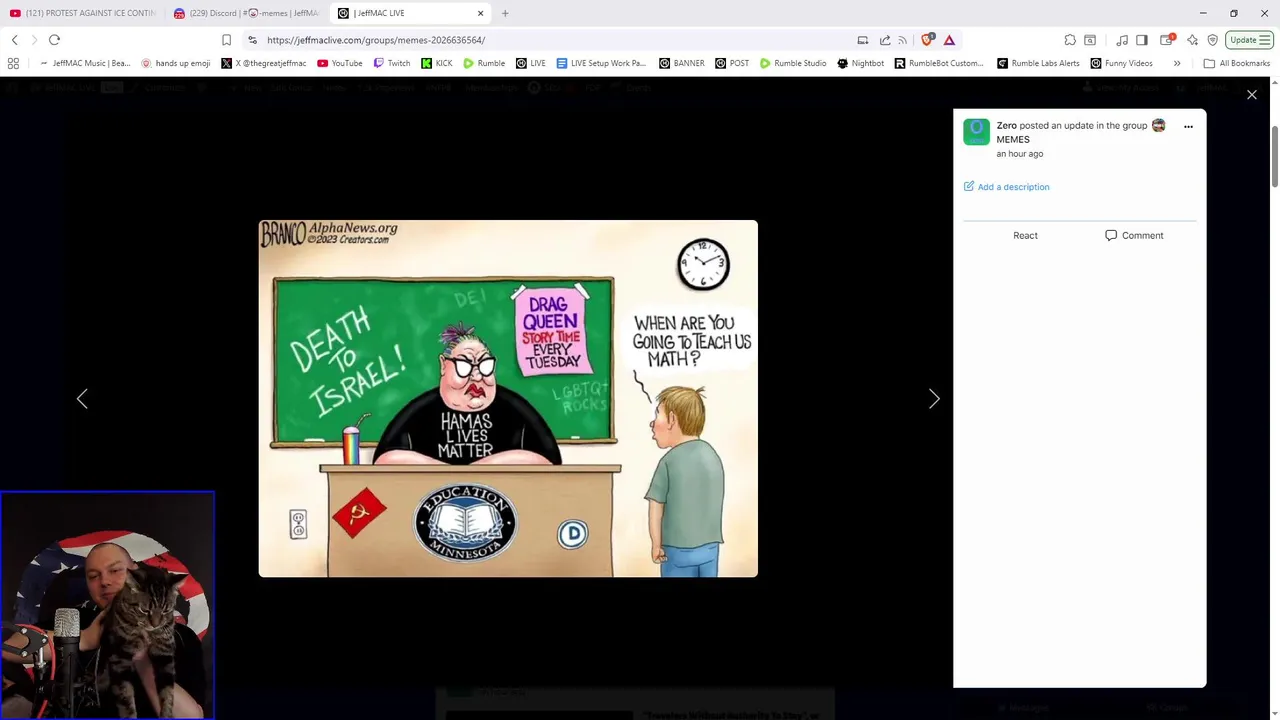Click the tab search toolbar icon
Image resolution: width=1280 pixels, height=720 pixels.
[x=1090, y=40]
